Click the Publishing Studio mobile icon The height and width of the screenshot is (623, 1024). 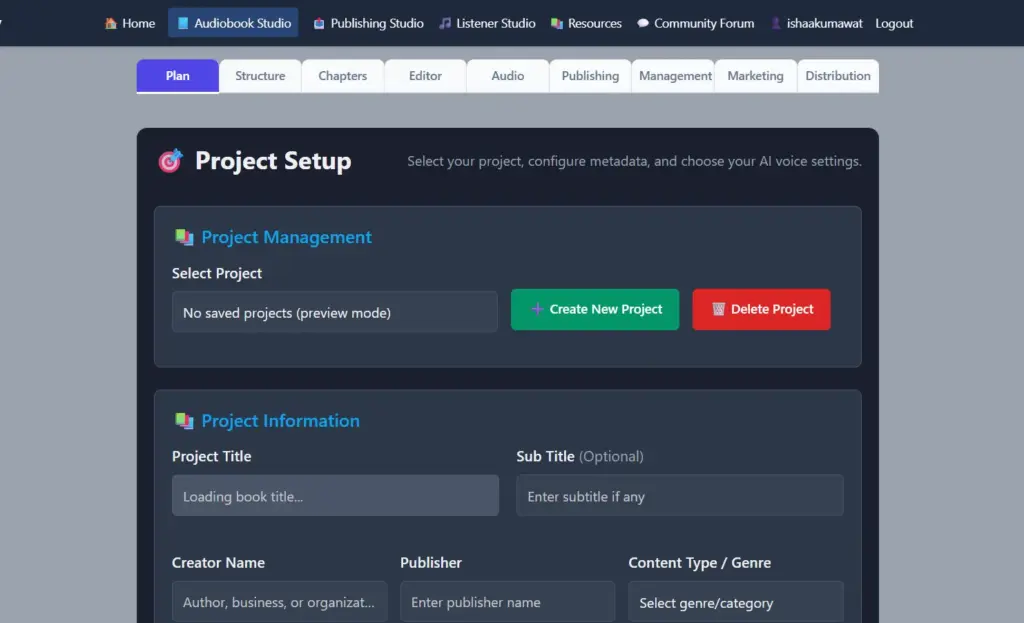coord(318,22)
